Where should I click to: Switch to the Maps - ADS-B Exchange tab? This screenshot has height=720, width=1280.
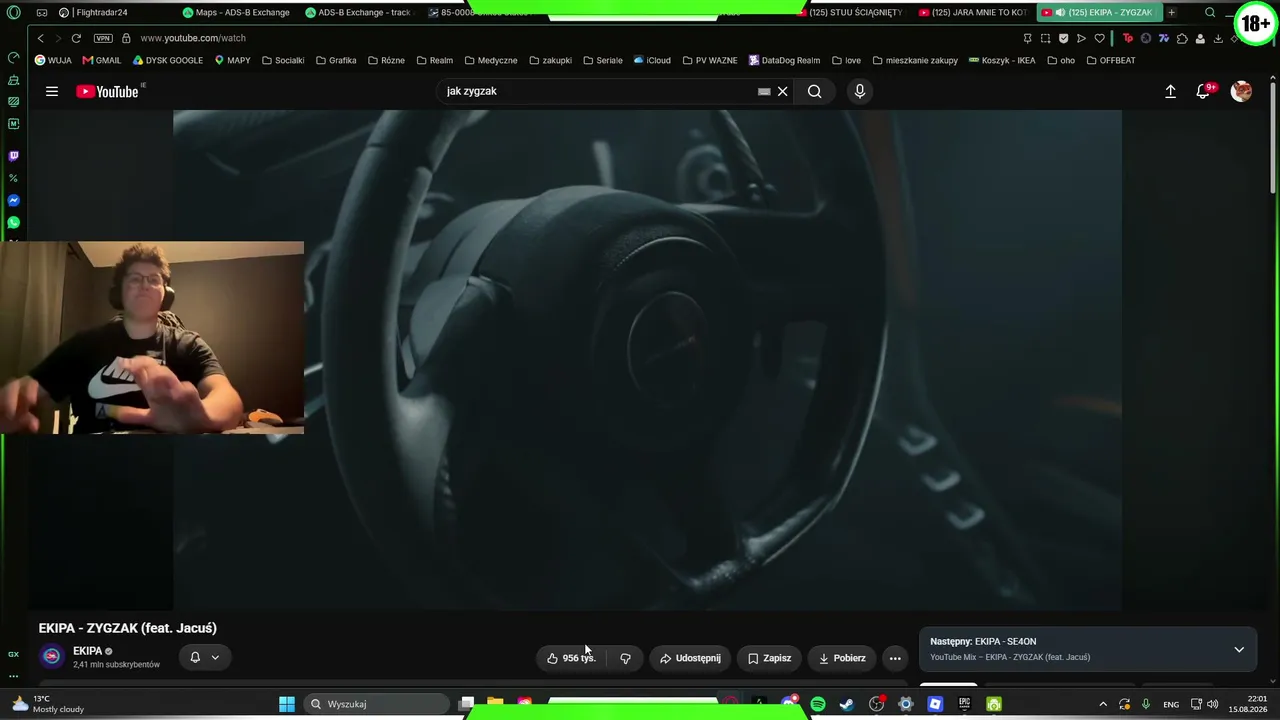click(x=237, y=12)
